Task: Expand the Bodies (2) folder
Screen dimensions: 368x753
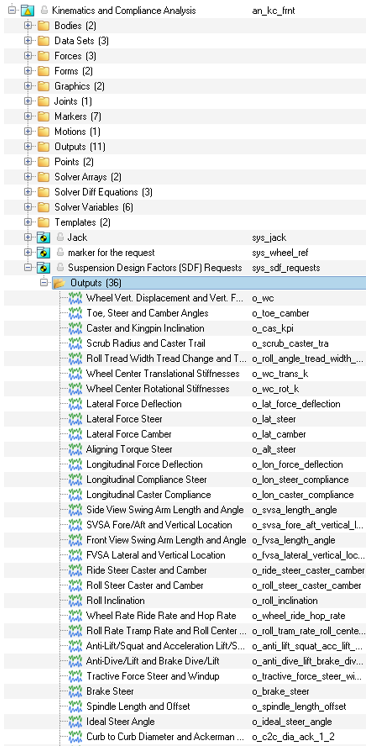Action: [28, 25]
